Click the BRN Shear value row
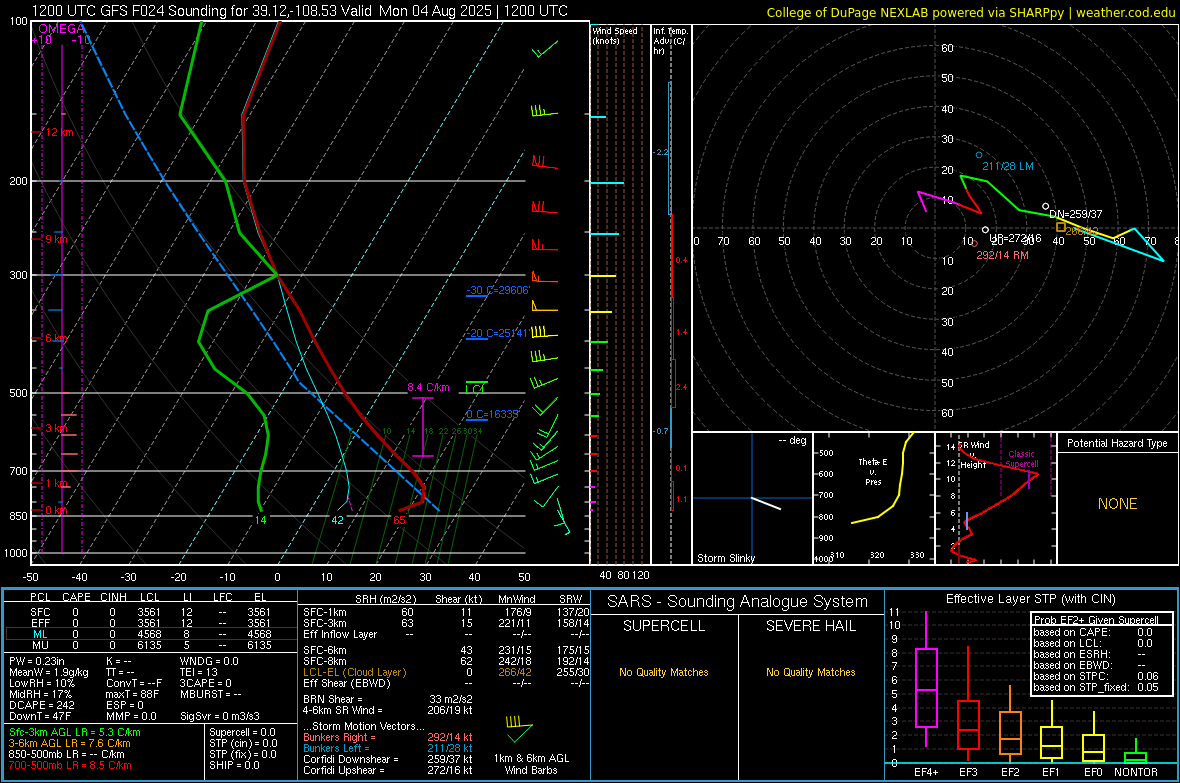Screen dimensions: 1180x783 388,699
